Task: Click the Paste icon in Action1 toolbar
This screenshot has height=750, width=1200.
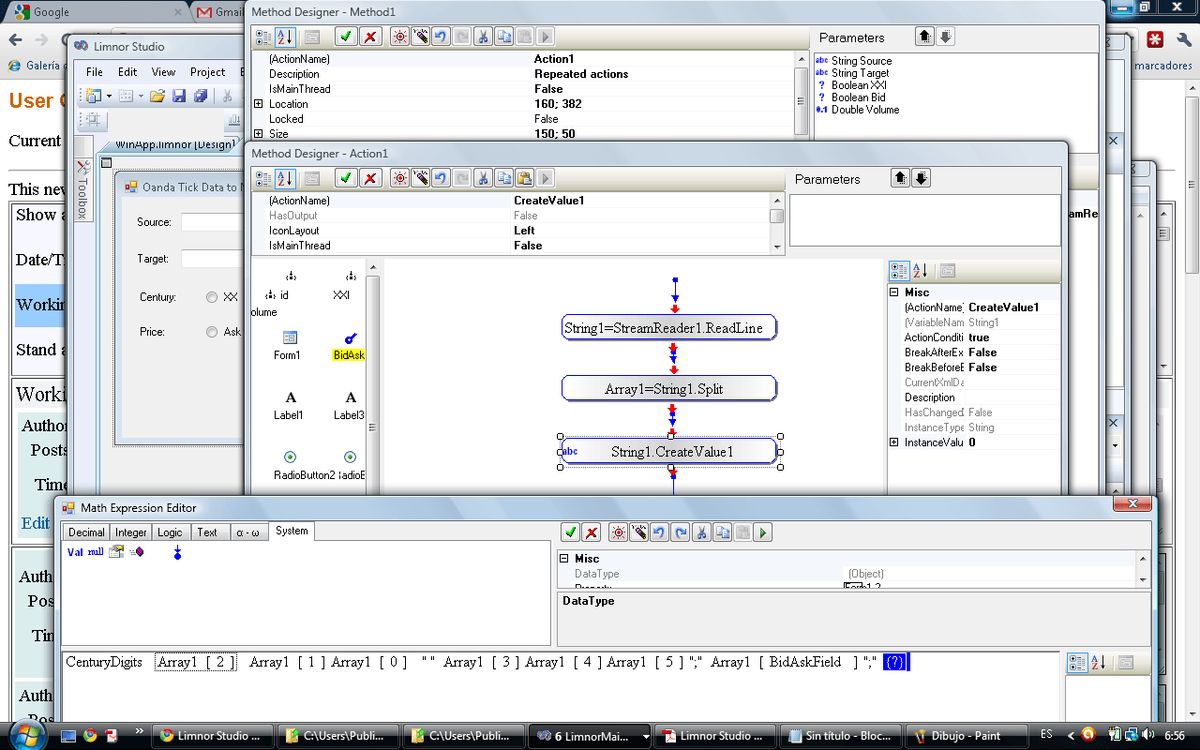Action: [524, 178]
